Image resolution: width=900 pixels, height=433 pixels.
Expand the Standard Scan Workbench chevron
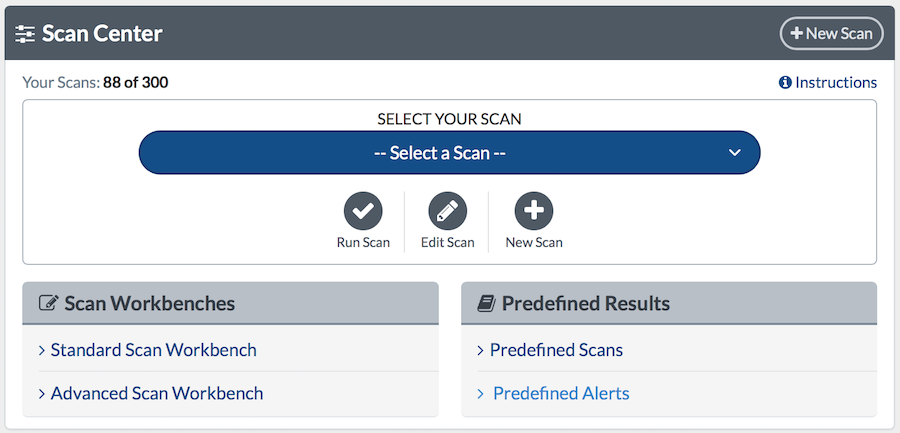pyautogui.click(x=42, y=350)
